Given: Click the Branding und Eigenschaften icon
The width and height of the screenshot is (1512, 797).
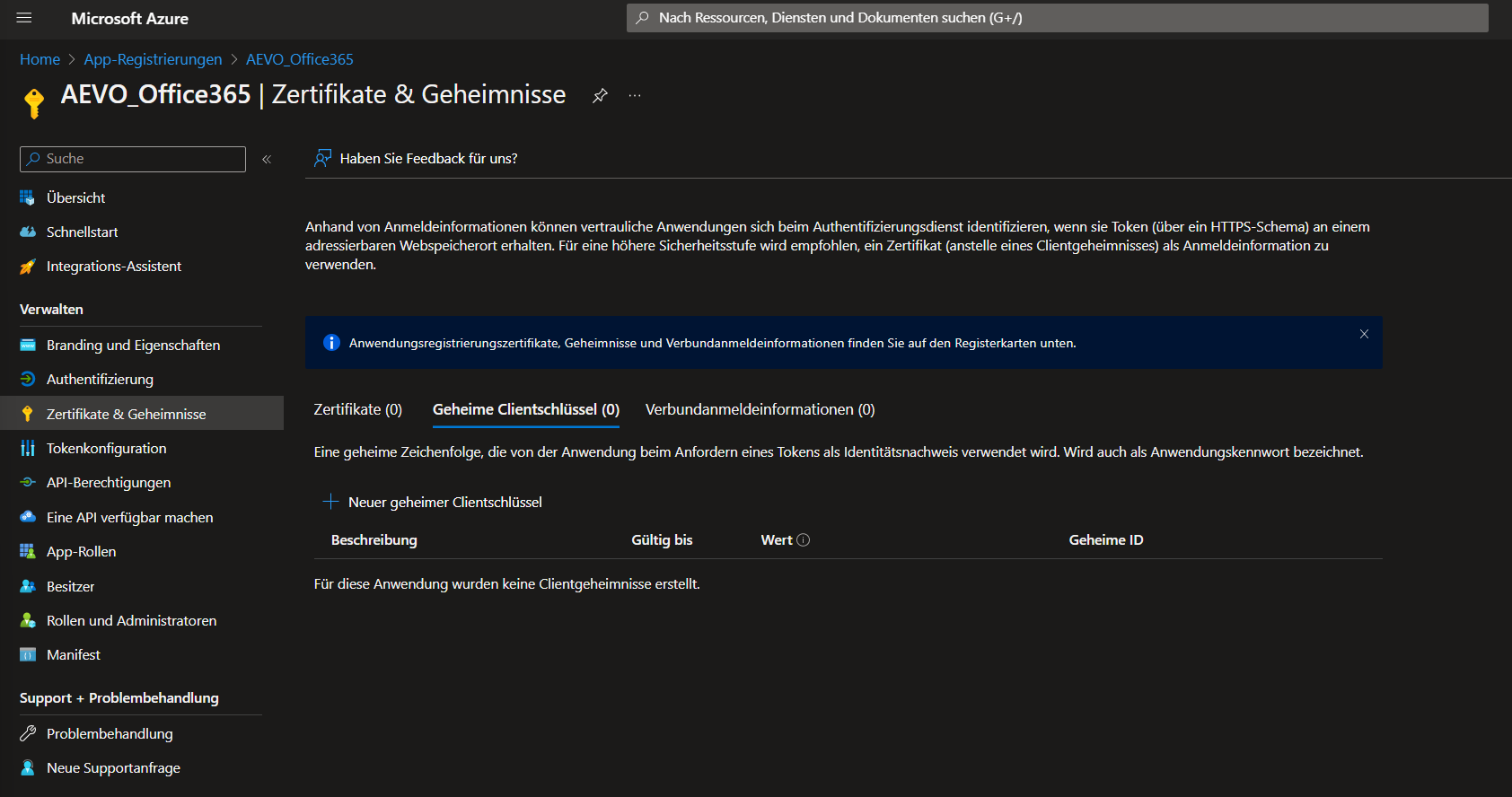Looking at the screenshot, I should click(28, 346).
